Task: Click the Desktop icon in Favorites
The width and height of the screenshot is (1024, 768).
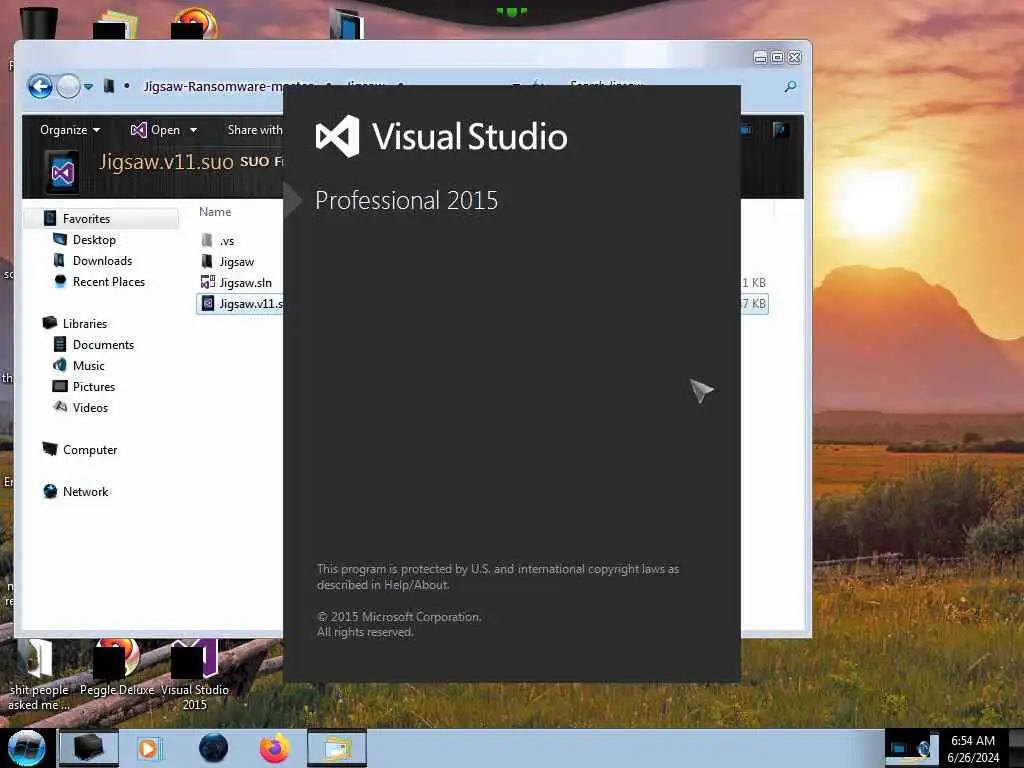Action: click(x=59, y=239)
